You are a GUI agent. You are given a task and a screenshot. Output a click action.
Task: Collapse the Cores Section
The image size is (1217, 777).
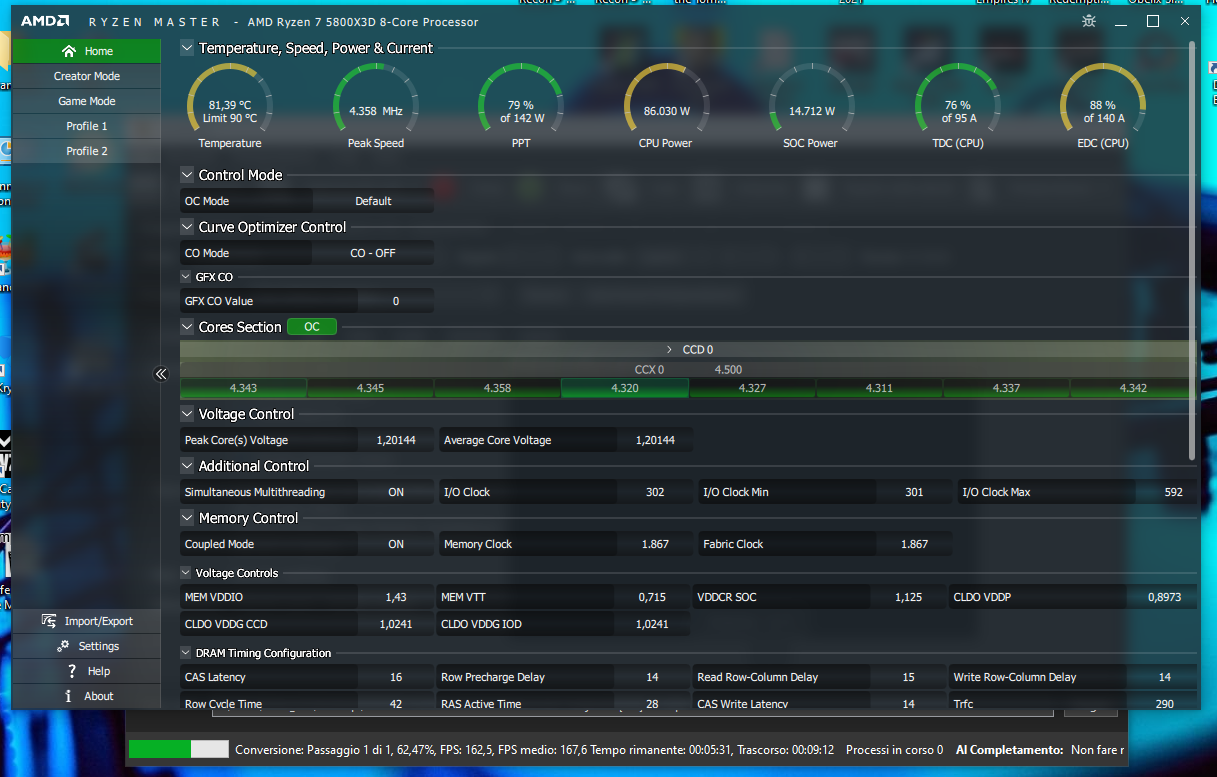187,327
